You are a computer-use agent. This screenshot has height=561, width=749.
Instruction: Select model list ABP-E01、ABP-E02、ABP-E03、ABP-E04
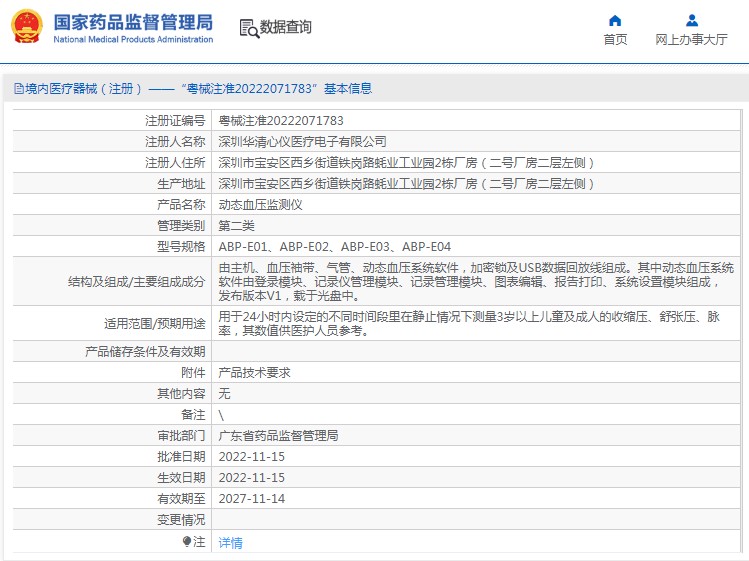click(x=334, y=247)
